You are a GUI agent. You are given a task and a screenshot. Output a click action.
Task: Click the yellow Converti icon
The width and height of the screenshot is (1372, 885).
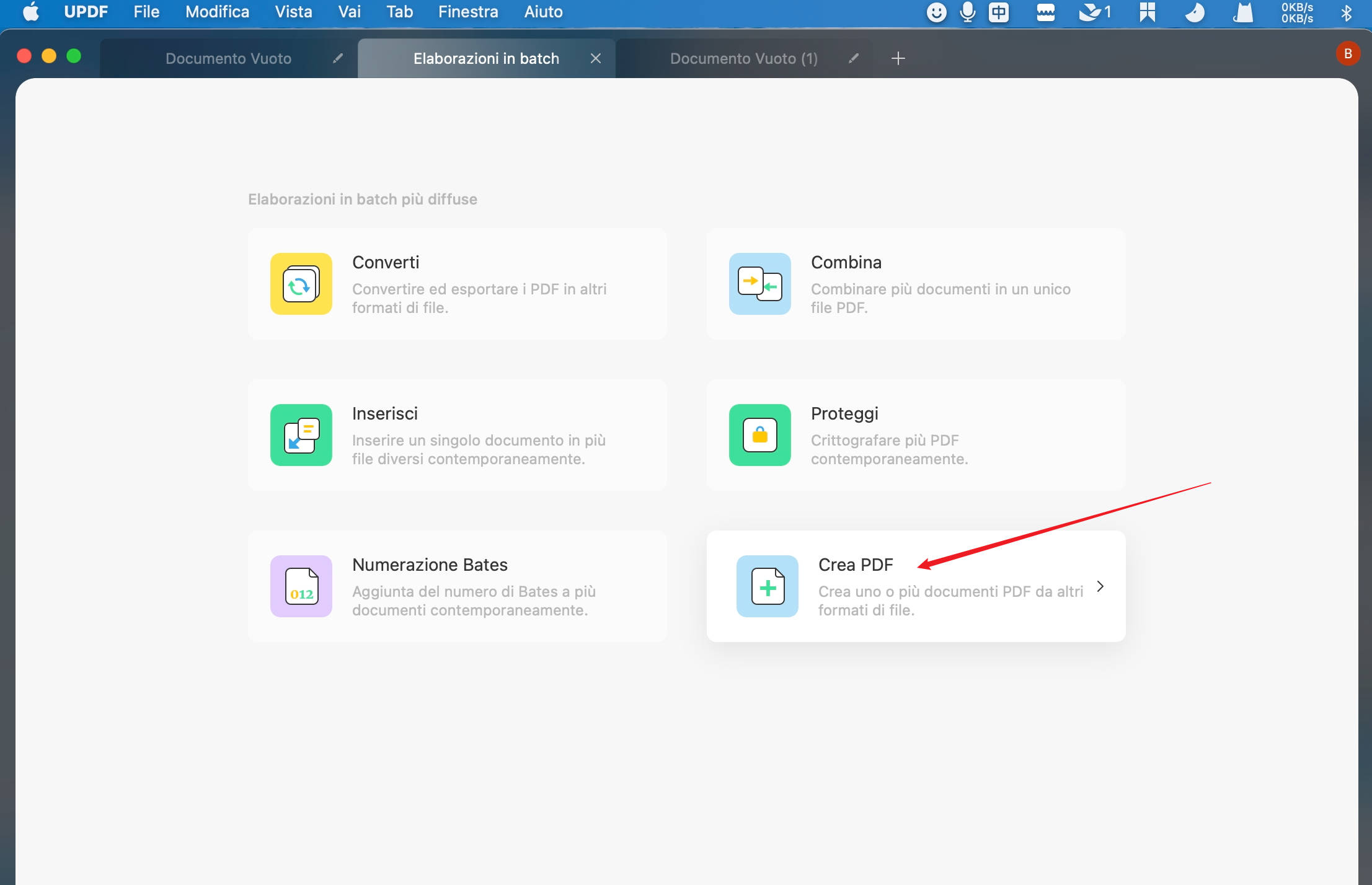(x=301, y=284)
